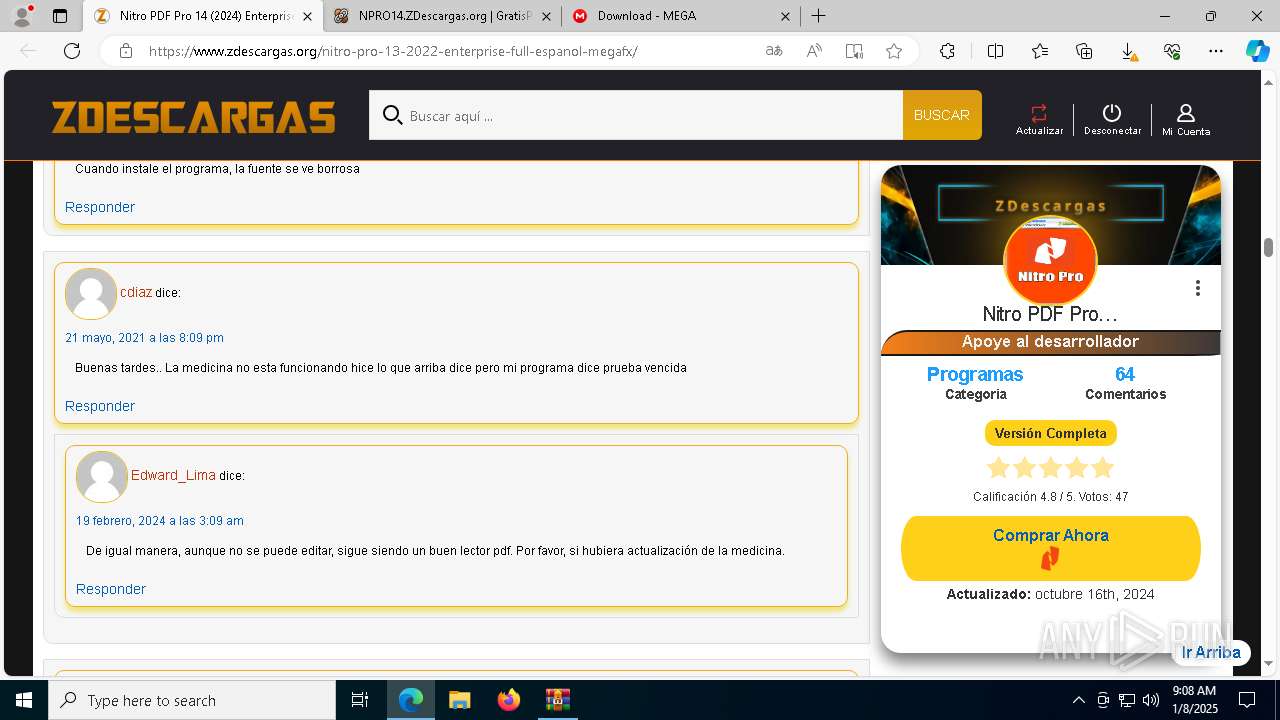This screenshot has height=720, width=1280.
Task: Add page to favorites star icon
Action: point(894,51)
